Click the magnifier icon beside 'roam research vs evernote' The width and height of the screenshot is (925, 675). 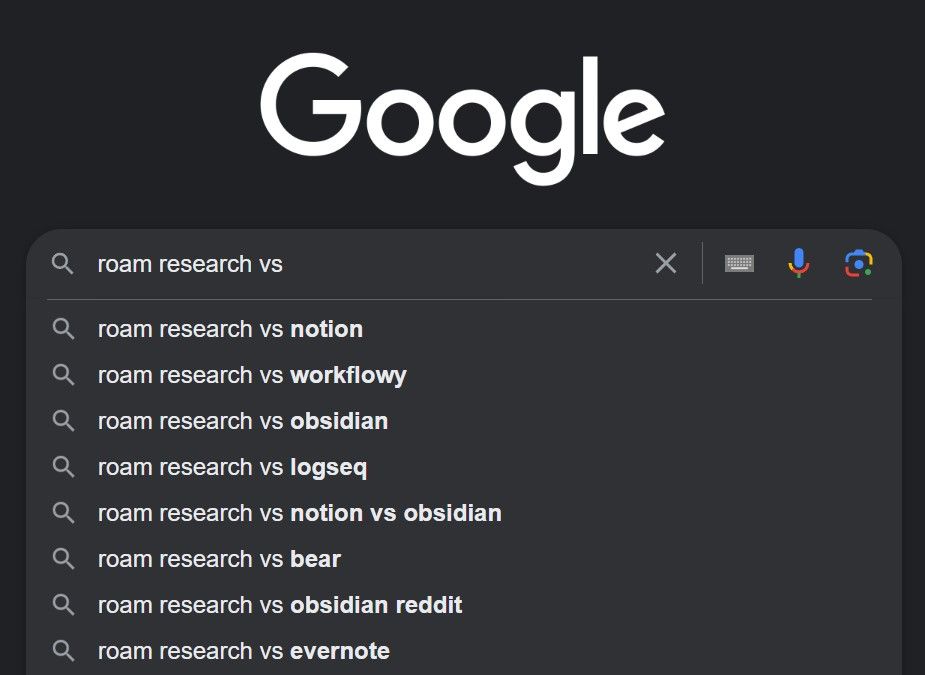pyautogui.click(x=63, y=650)
